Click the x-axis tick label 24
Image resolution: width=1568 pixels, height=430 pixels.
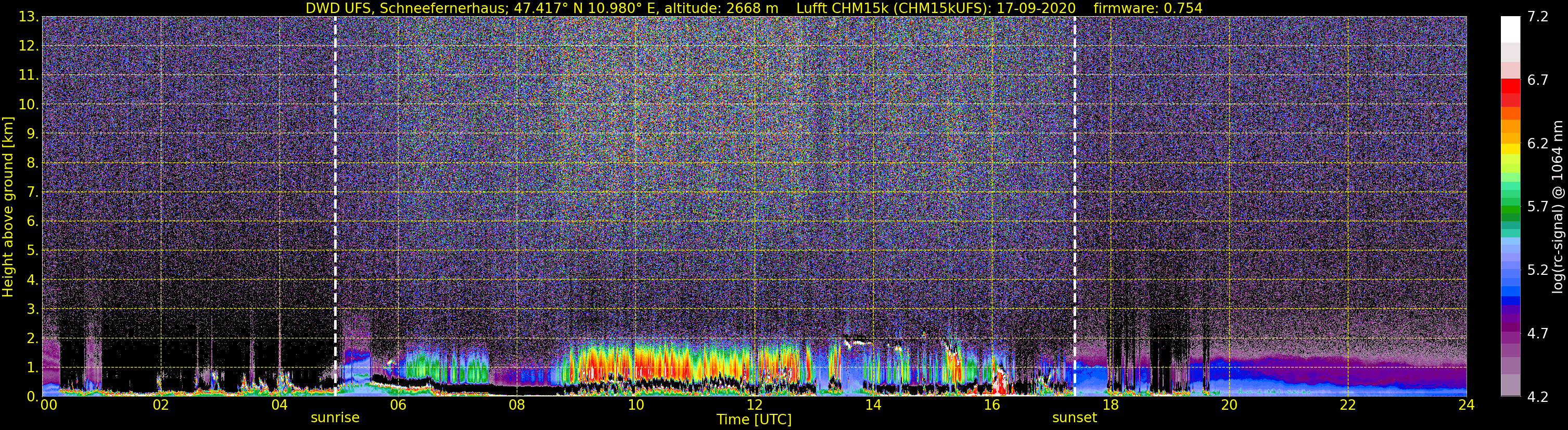click(1467, 405)
